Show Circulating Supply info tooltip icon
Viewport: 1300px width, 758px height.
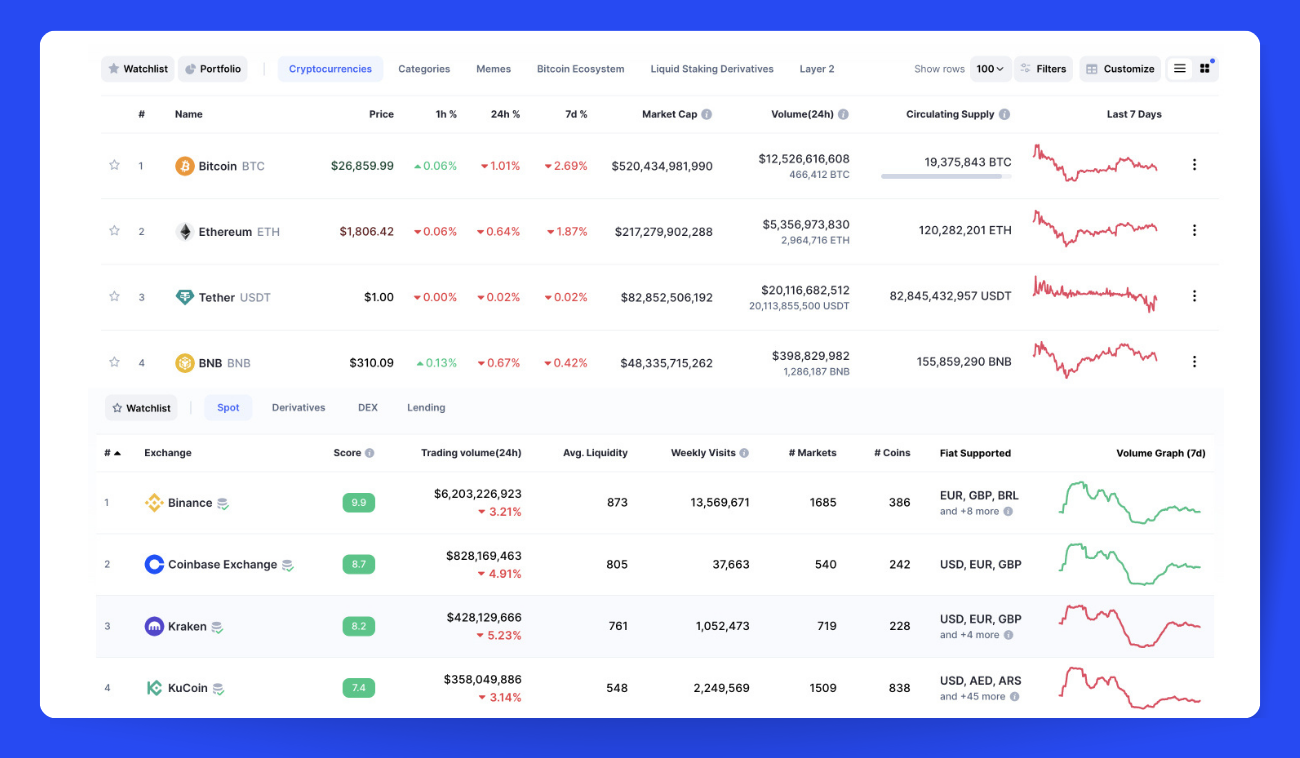(x=1004, y=114)
